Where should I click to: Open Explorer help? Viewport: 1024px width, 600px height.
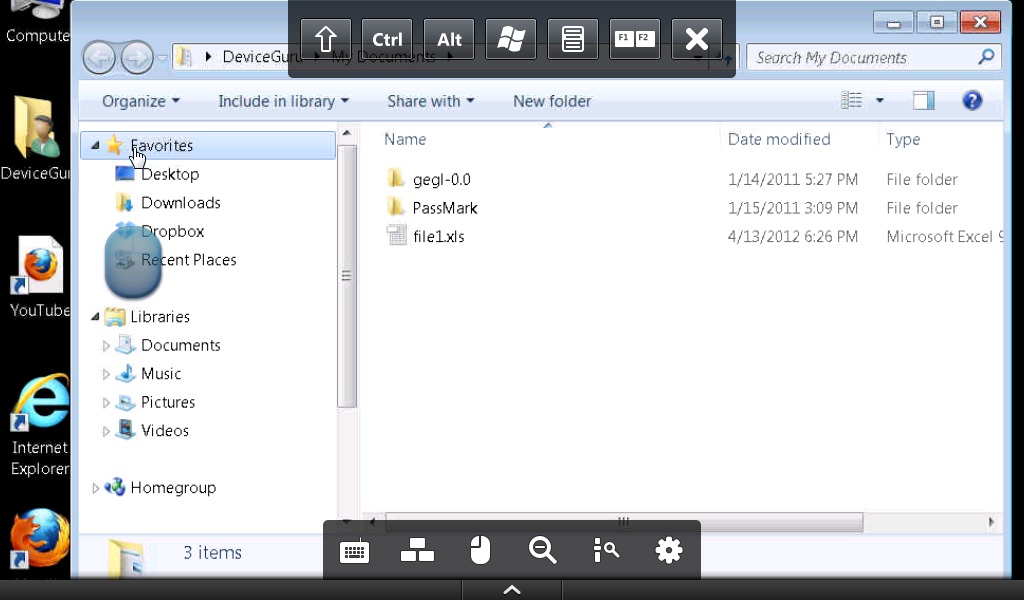(x=972, y=101)
